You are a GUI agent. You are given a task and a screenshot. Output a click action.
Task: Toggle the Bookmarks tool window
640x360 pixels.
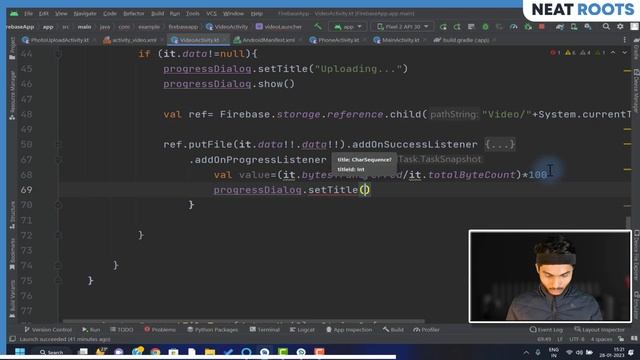pyautogui.click(x=12, y=254)
